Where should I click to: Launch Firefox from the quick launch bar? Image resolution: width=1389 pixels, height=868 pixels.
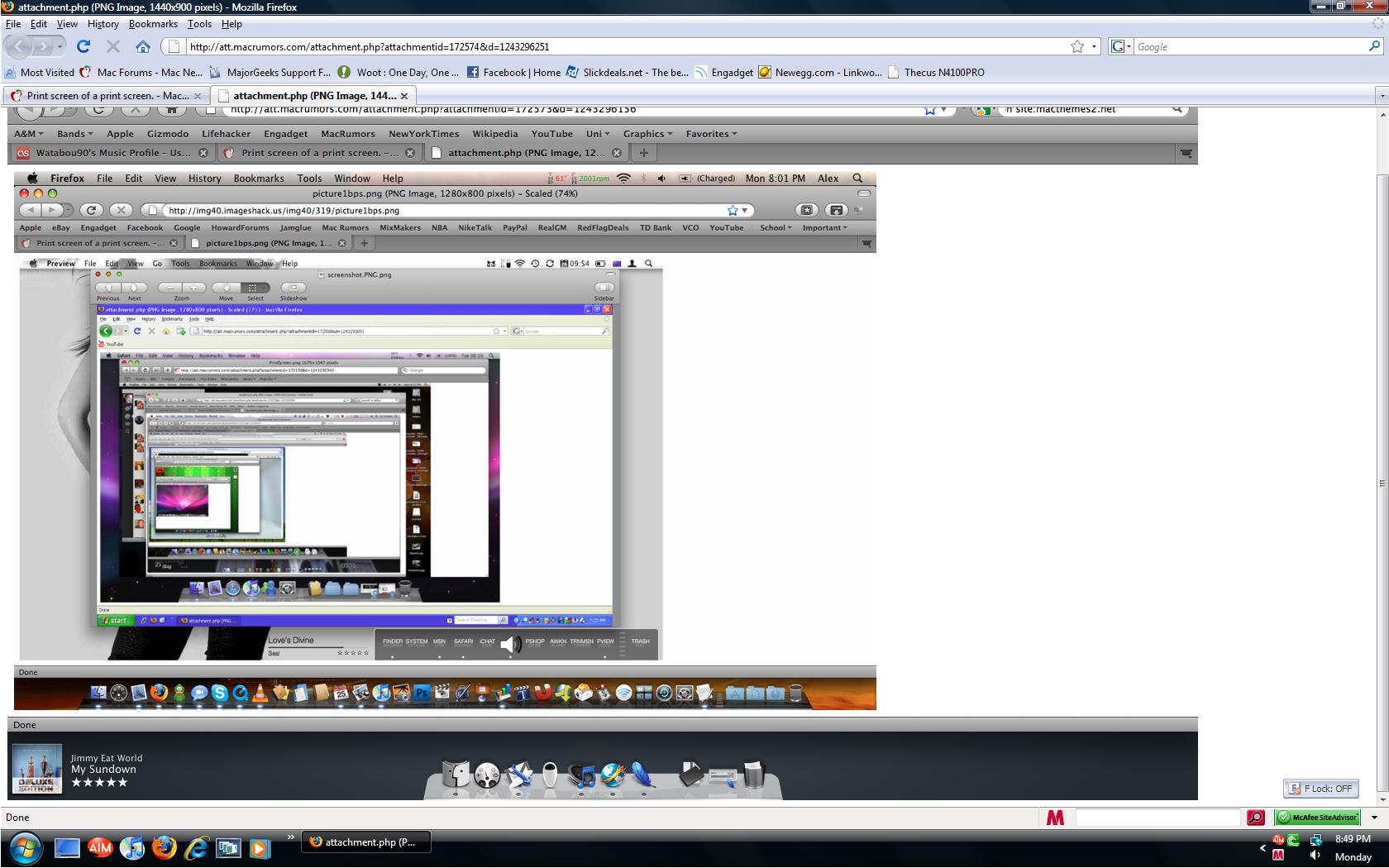[164, 847]
